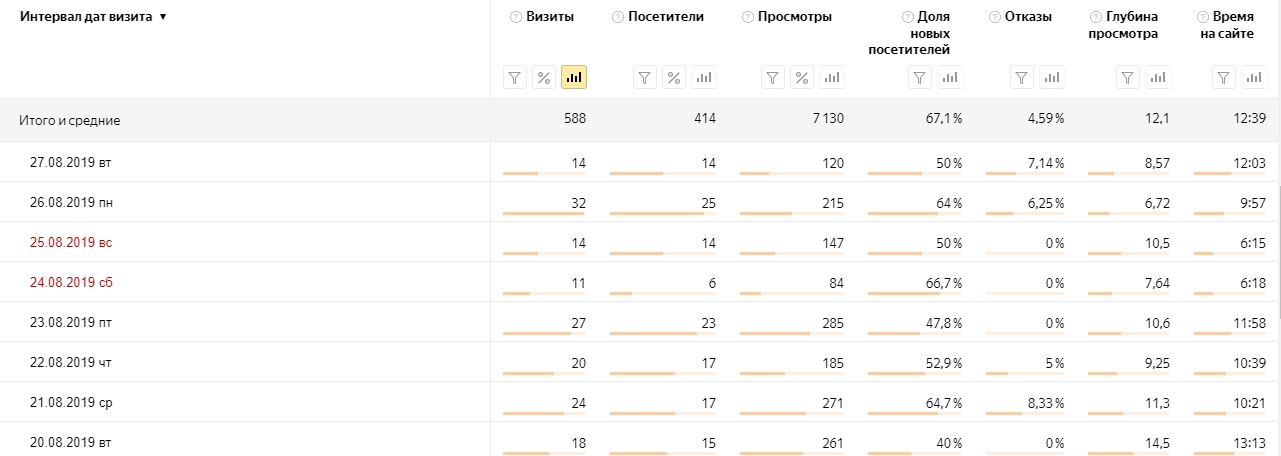This screenshot has height=456, width=1281.
Task: Click the filter icon under Визиты column
Action: [x=514, y=78]
